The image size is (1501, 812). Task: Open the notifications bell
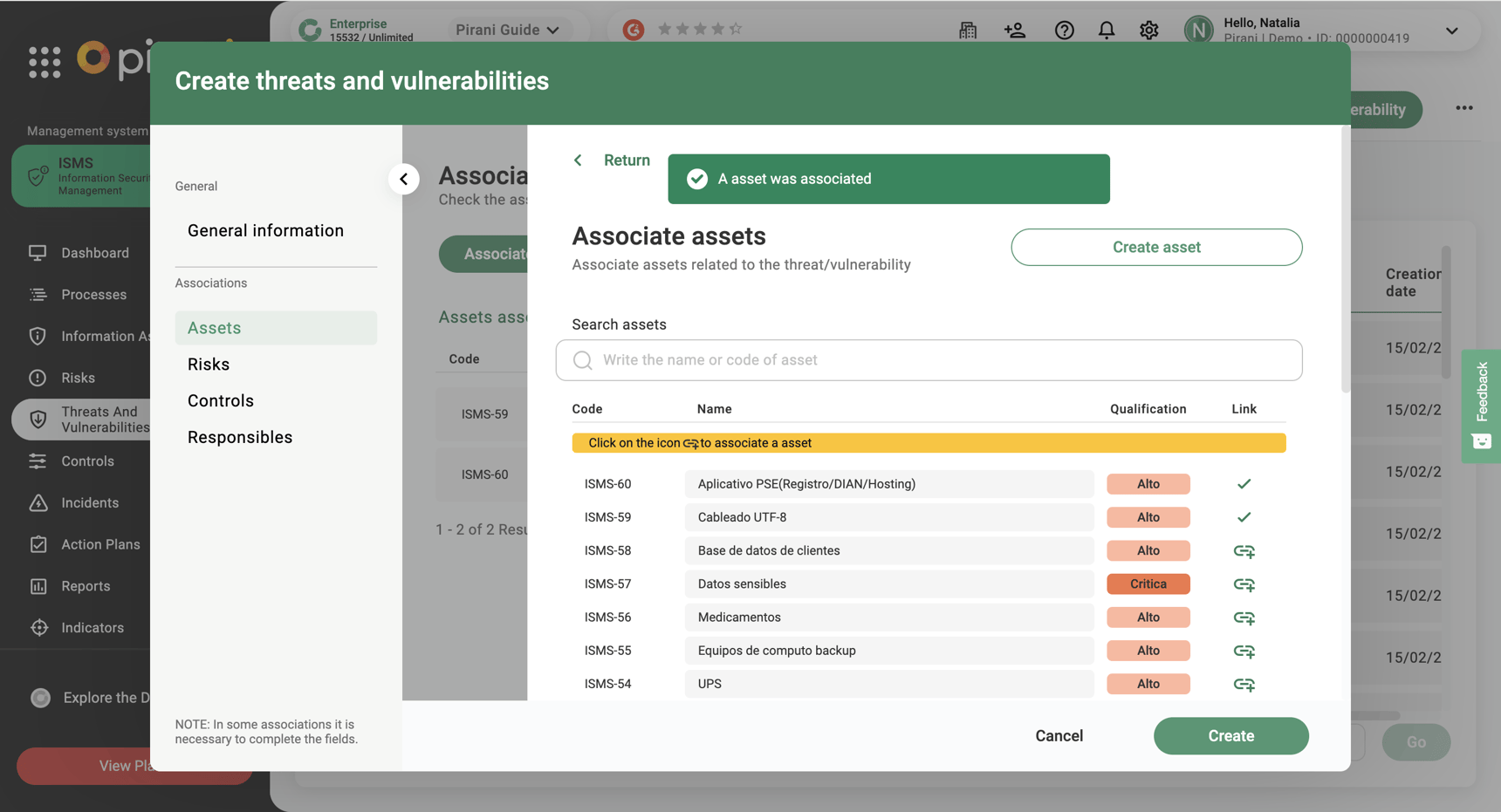coord(1106,30)
